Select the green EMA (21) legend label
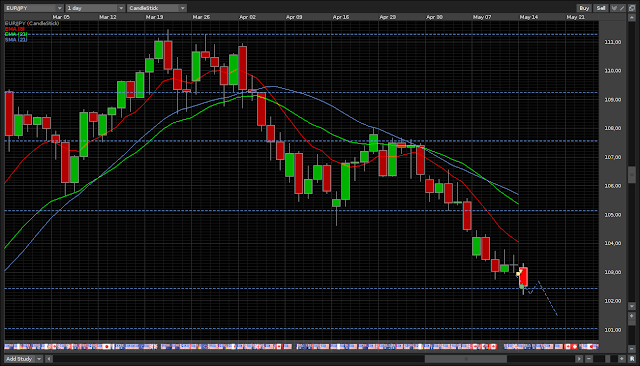This screenshot has height=366, width=640. pos(16,34)
